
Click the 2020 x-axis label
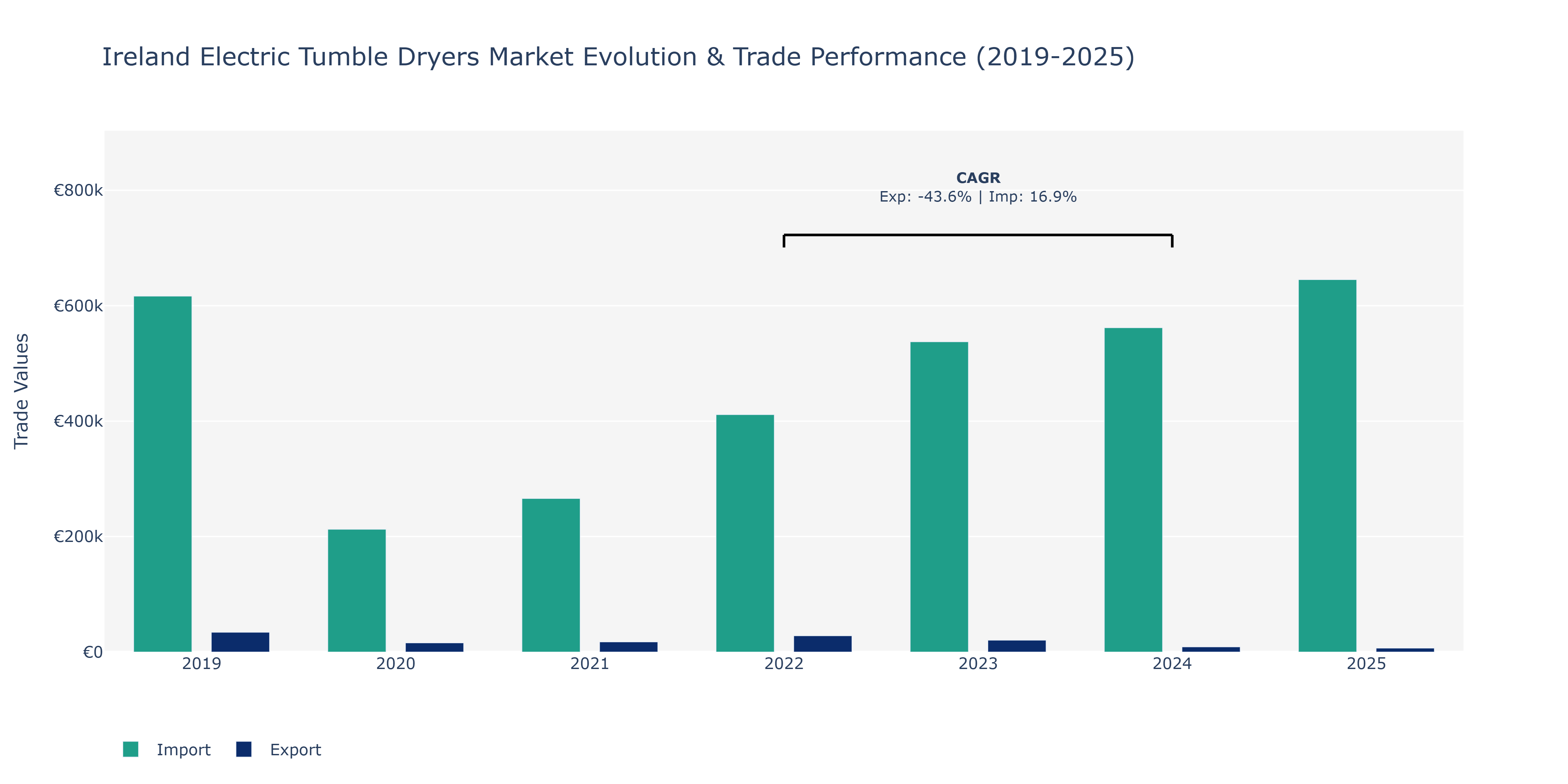tap(396, 664)
